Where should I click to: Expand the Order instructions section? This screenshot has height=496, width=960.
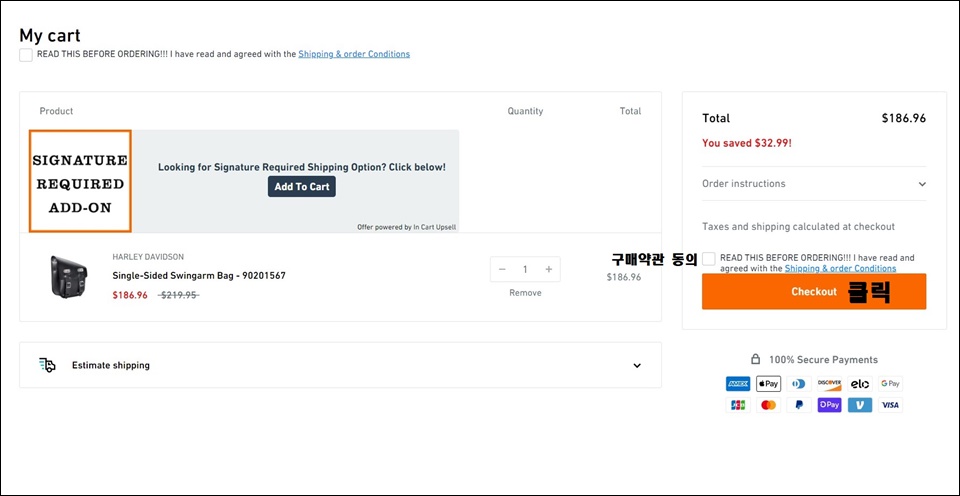(814, 184)
